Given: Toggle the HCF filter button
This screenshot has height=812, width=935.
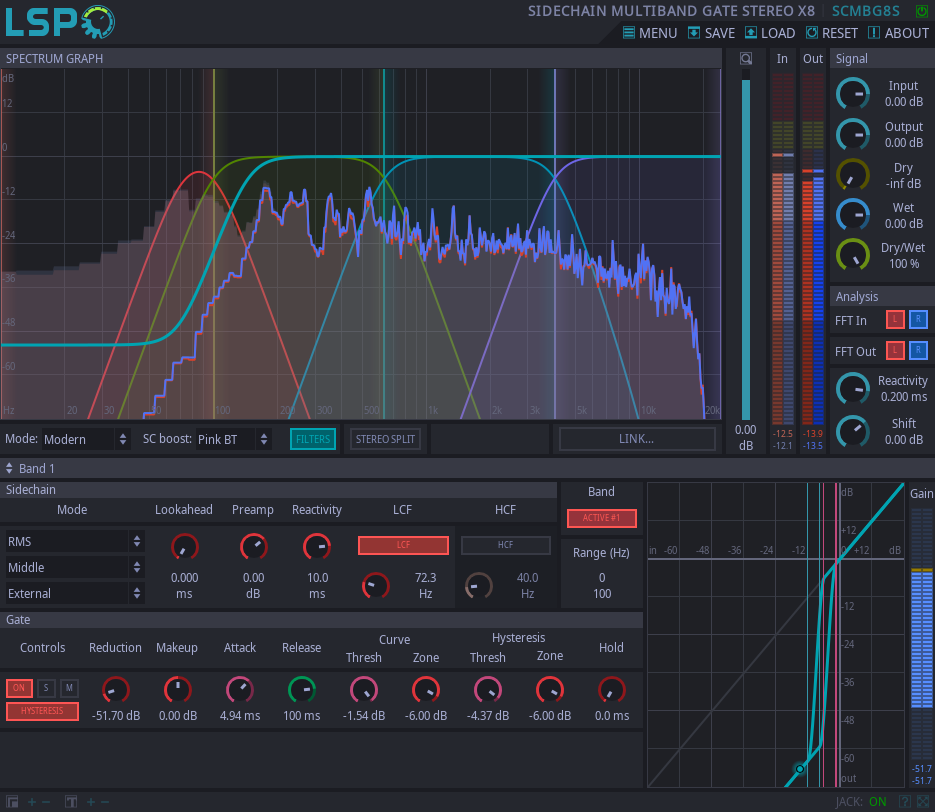Looking at the screenshot, I should coord(506,545).
